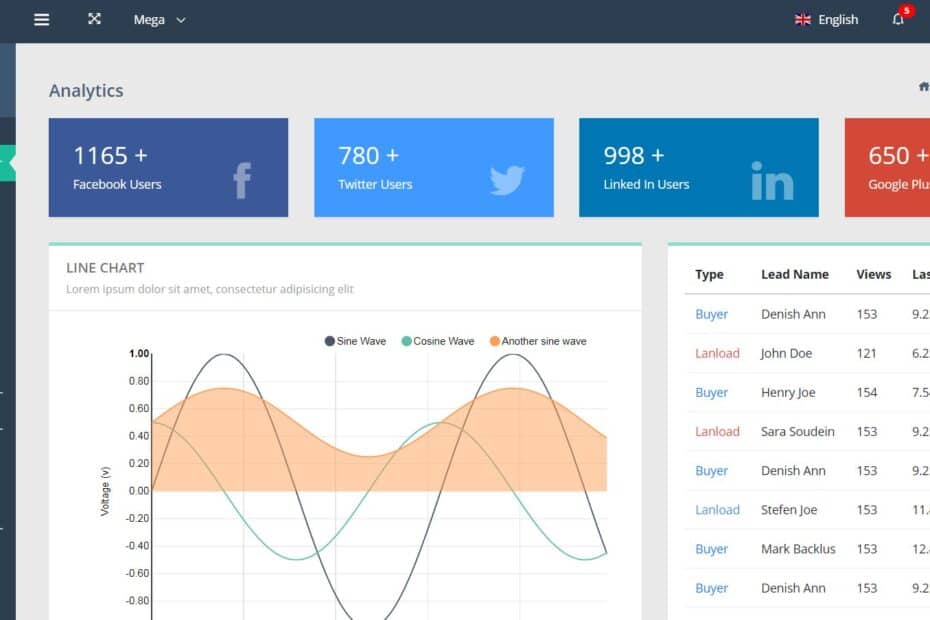Select the English language option

838,20
